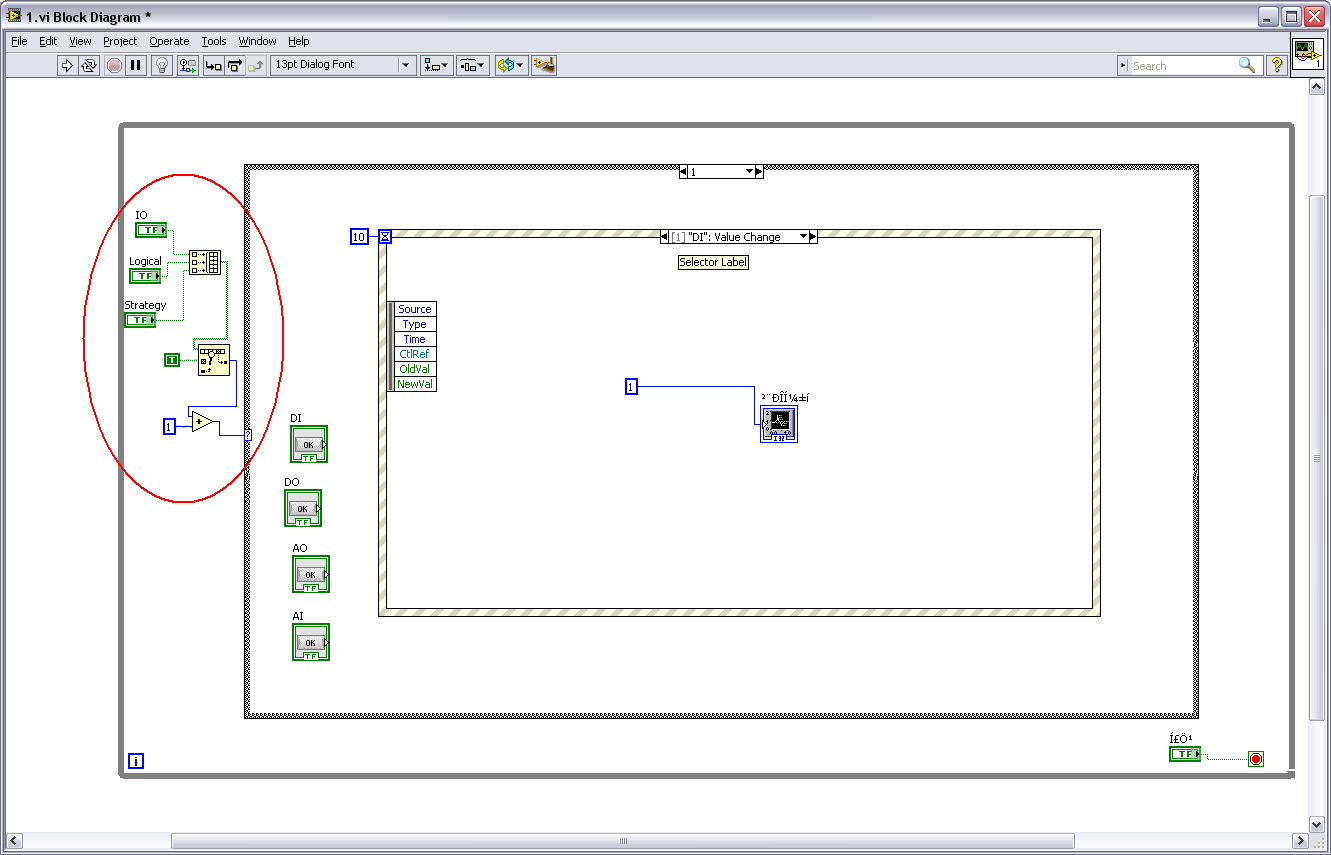The height and width of the screenshot is (855, 1331).
Task: Open the Tools menu
Action: click(214, 41)
